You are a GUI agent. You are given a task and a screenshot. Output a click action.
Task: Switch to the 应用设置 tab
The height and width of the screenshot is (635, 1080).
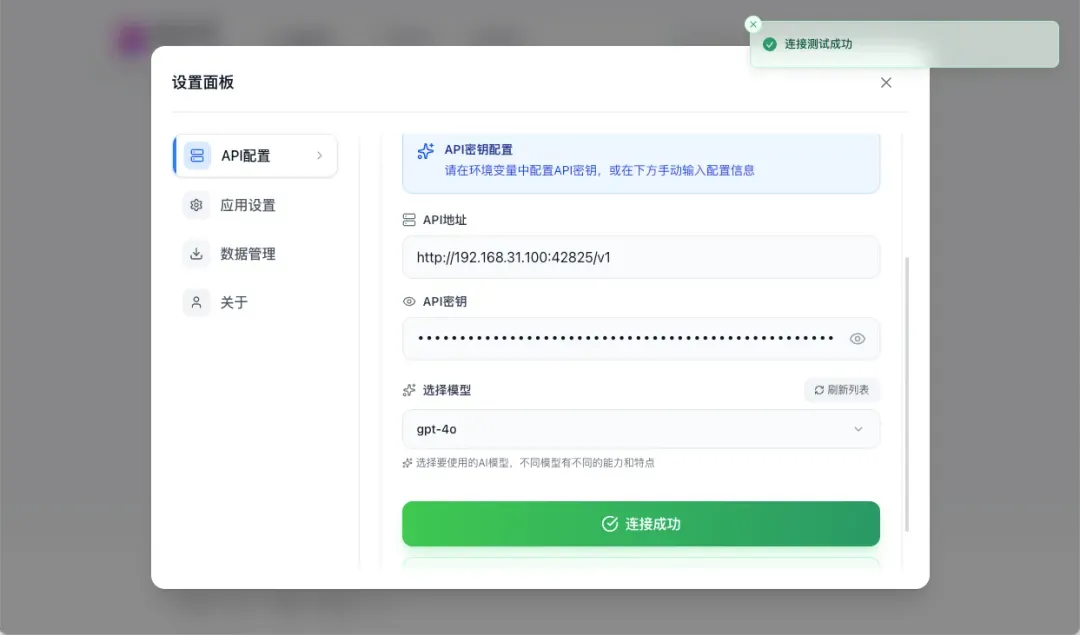(x=248, y=205)
